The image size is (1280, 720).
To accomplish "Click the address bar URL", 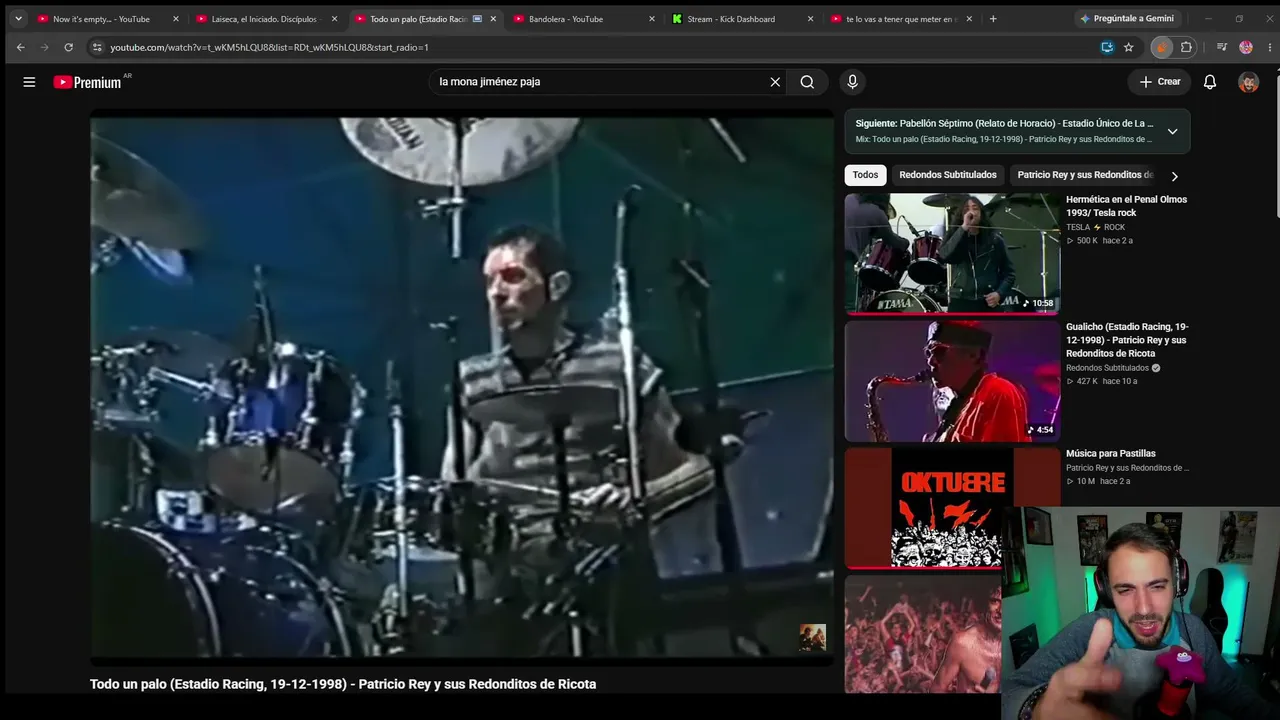I will pos(269,47).
